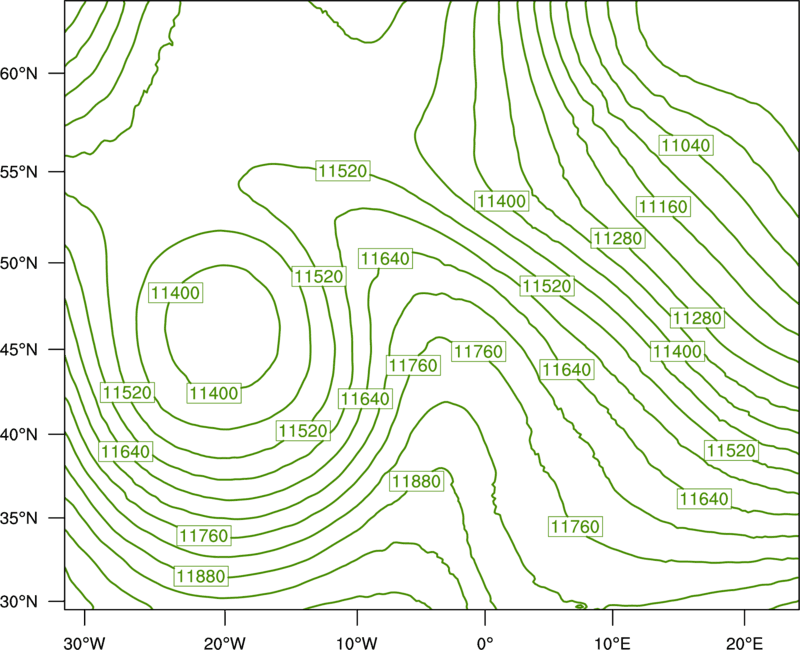Pick the 45°N latitude axis label
This screenshot has height=650, width=800.
click(19, 349)
